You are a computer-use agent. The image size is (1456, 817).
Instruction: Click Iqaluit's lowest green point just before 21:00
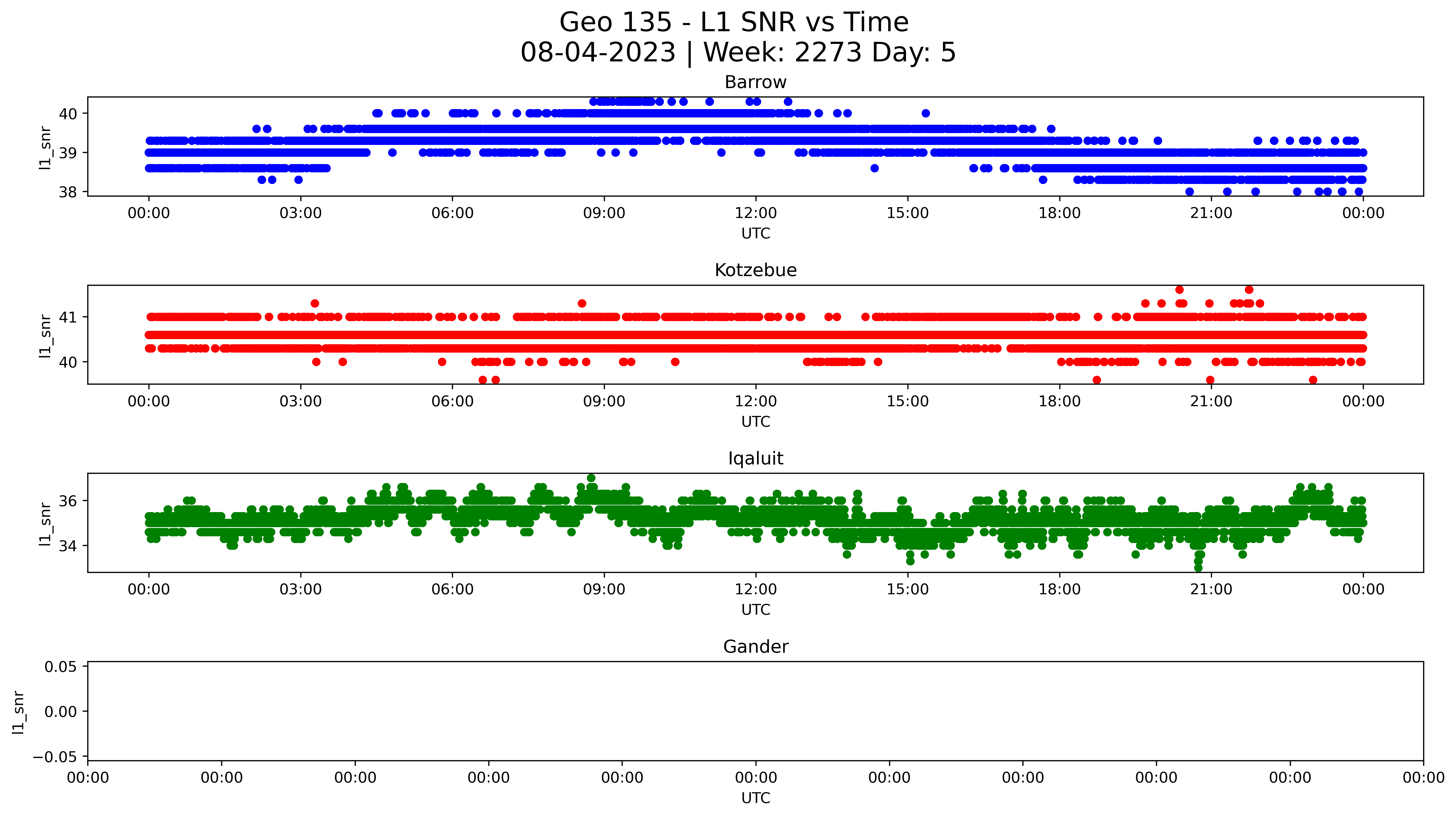click(1198, 568)
